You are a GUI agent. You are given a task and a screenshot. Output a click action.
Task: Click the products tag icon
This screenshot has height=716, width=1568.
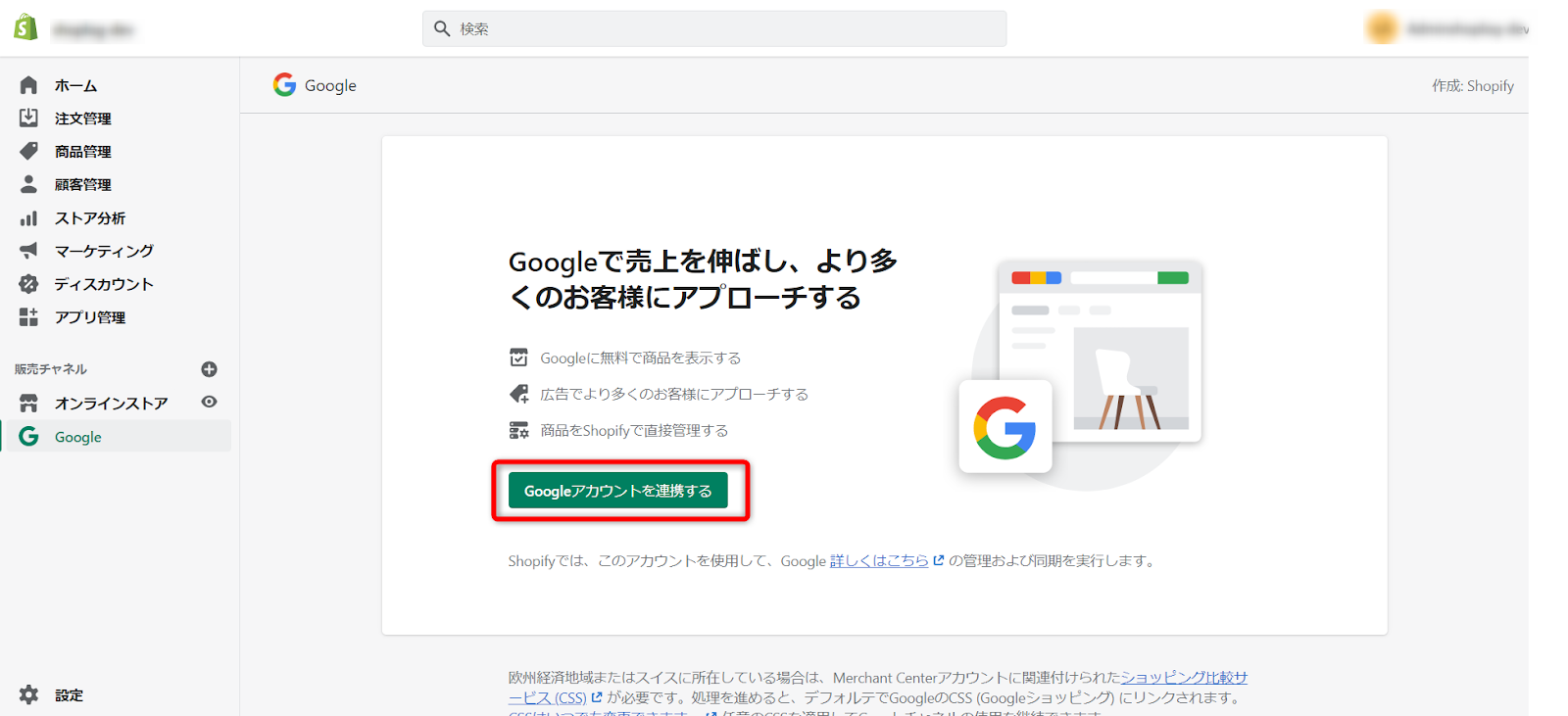[28, 151]
